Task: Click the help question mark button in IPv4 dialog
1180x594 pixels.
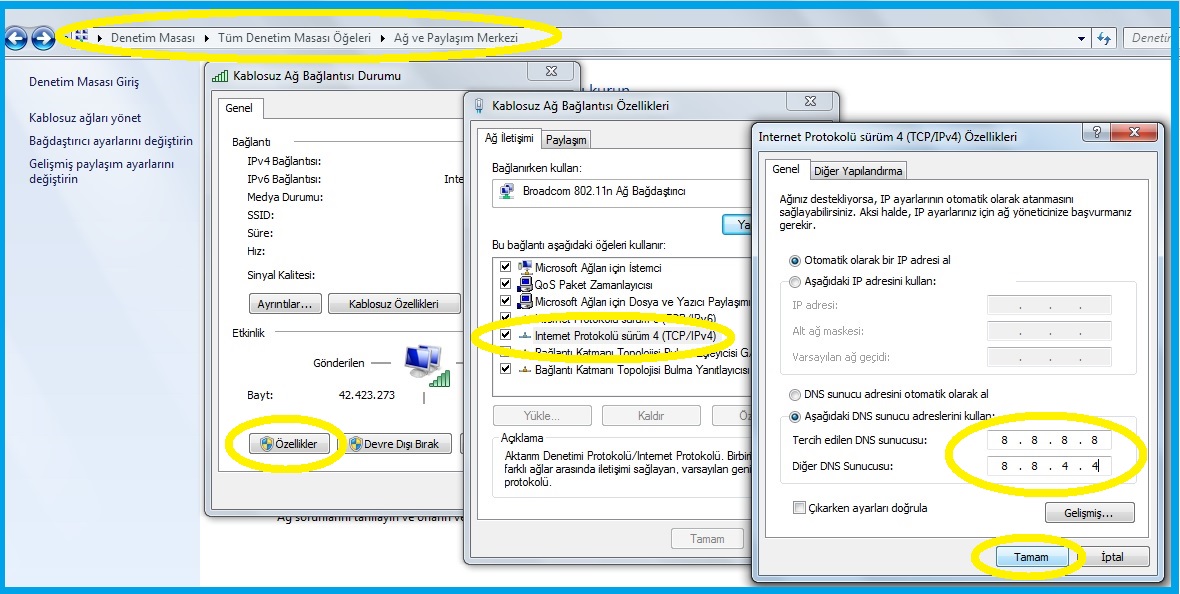Action: pyautogui.click(x=1097, y=133)
